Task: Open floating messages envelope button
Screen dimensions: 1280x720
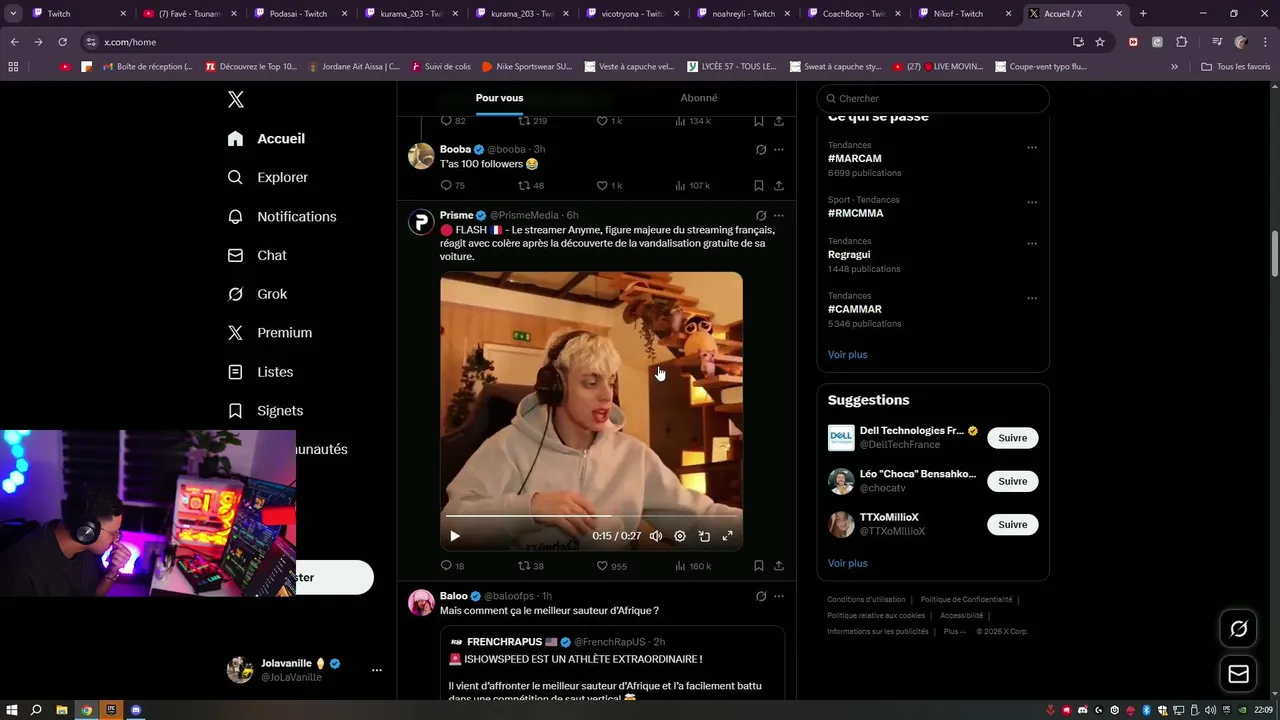Action: tap(1238, 674)
